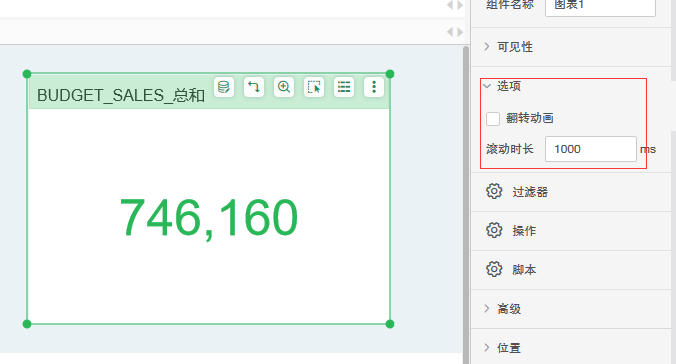Image resolution: width=676 pixels, height=364 pixels.
Task: Click the gear icon next to 操作
Action: pos(494,230)
